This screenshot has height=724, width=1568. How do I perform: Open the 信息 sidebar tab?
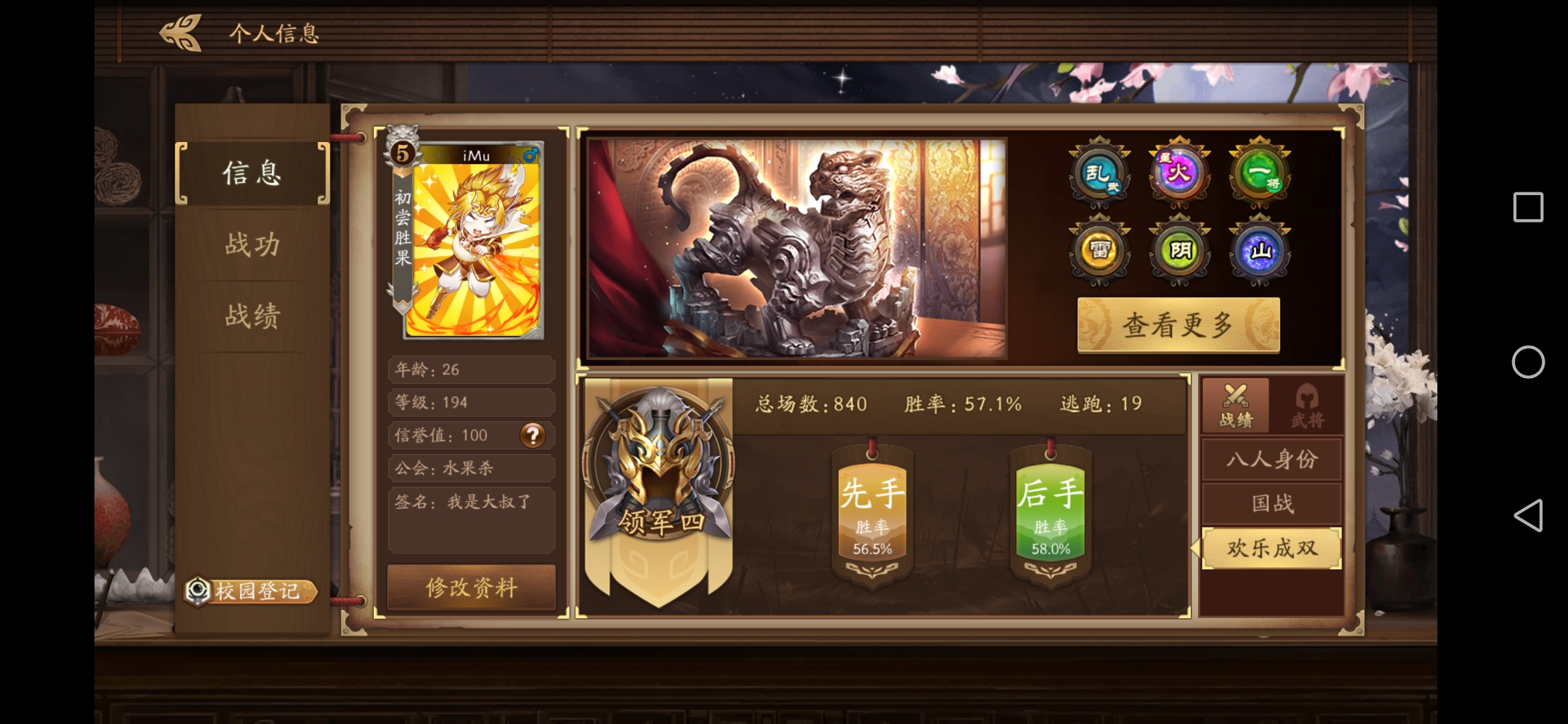253,173
